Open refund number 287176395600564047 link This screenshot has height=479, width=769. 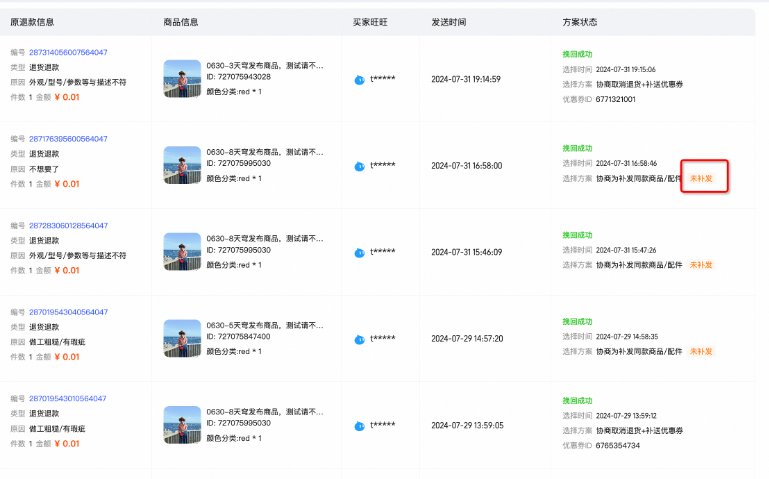tap(68, 139)
